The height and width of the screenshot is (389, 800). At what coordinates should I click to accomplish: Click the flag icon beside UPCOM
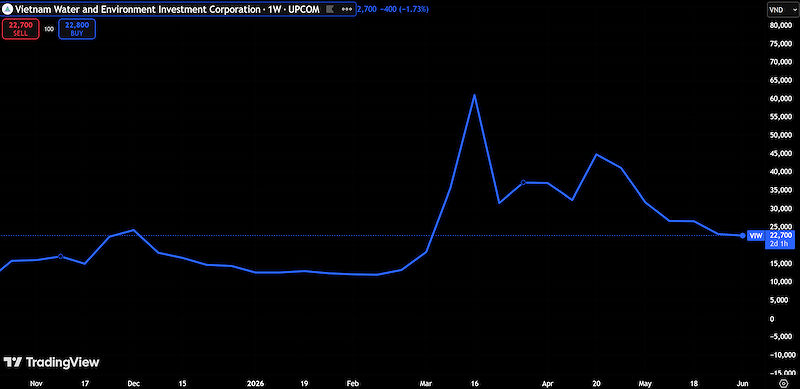[x=330, y=9]
